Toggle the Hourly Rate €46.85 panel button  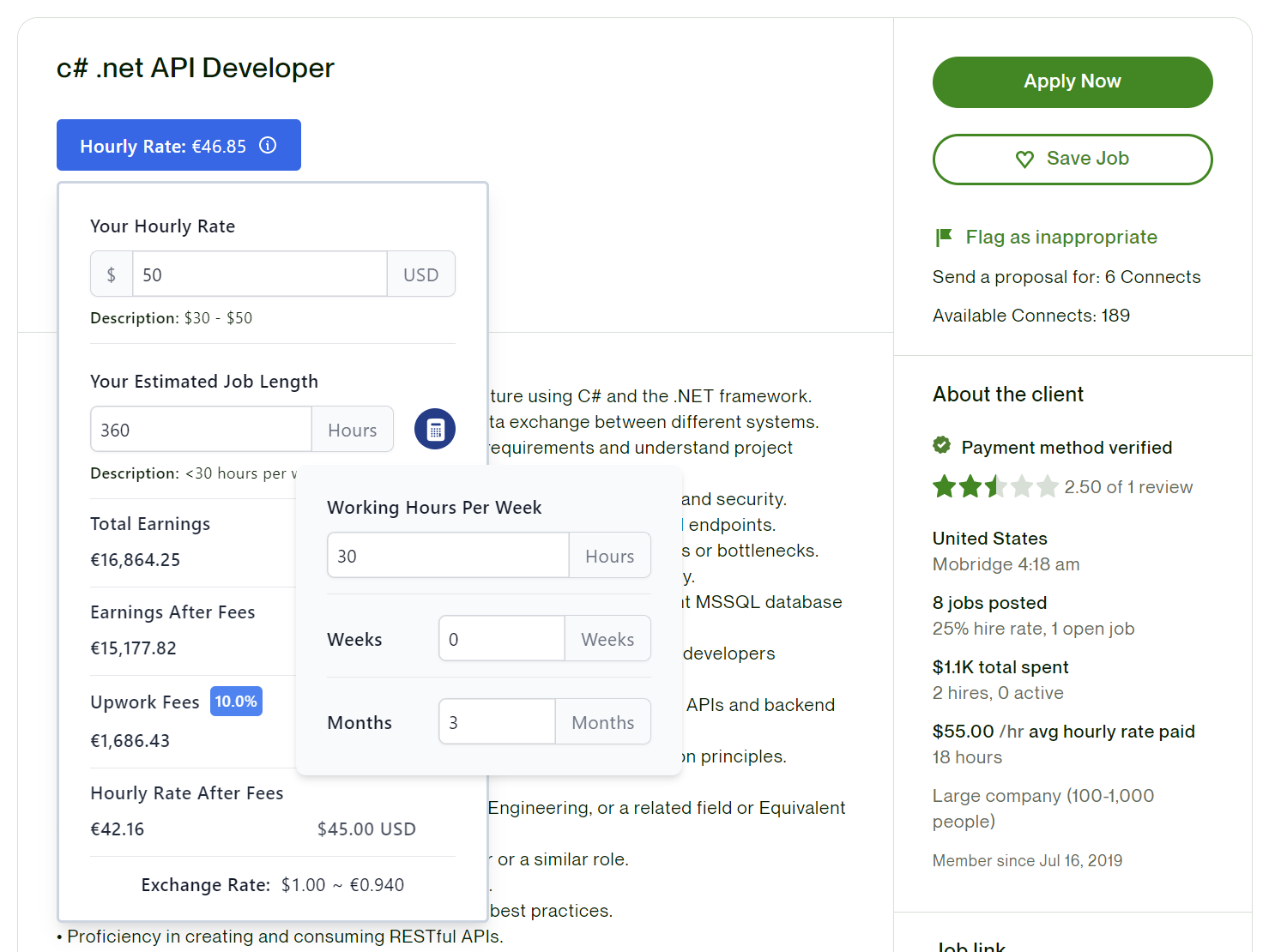(178, 145)
